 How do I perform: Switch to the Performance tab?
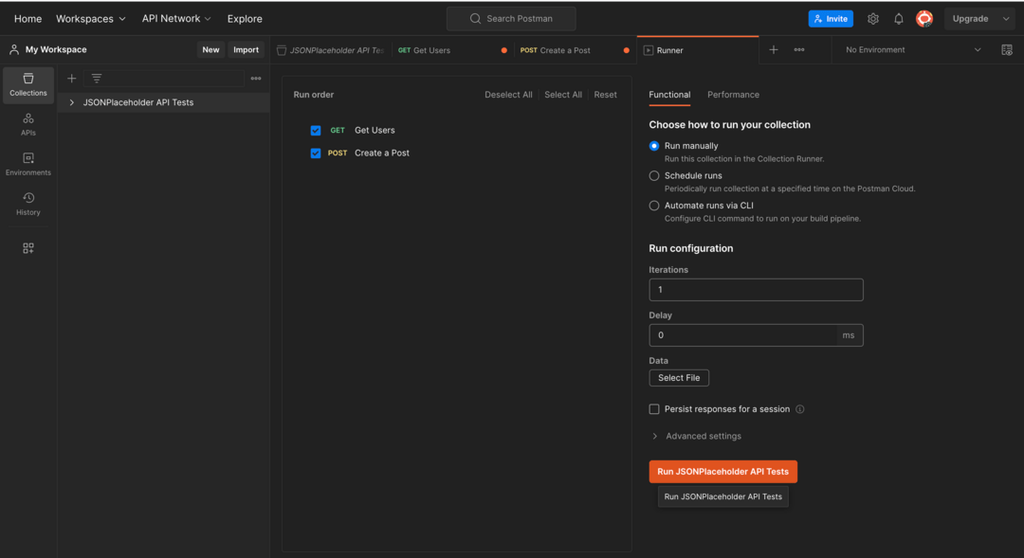pyautogui.click(x=733, y=95)
